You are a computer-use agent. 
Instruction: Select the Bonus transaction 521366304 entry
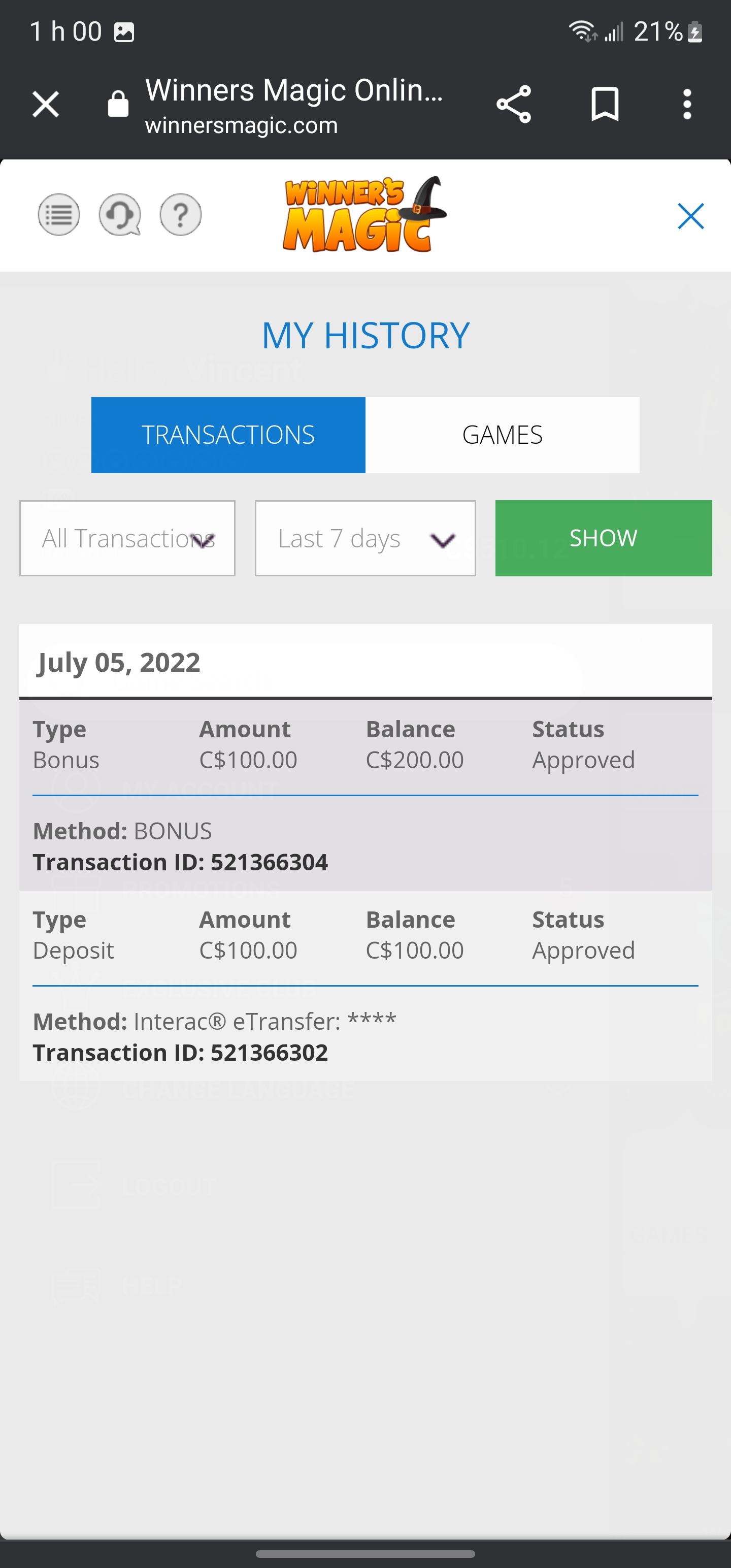point(365,795)
